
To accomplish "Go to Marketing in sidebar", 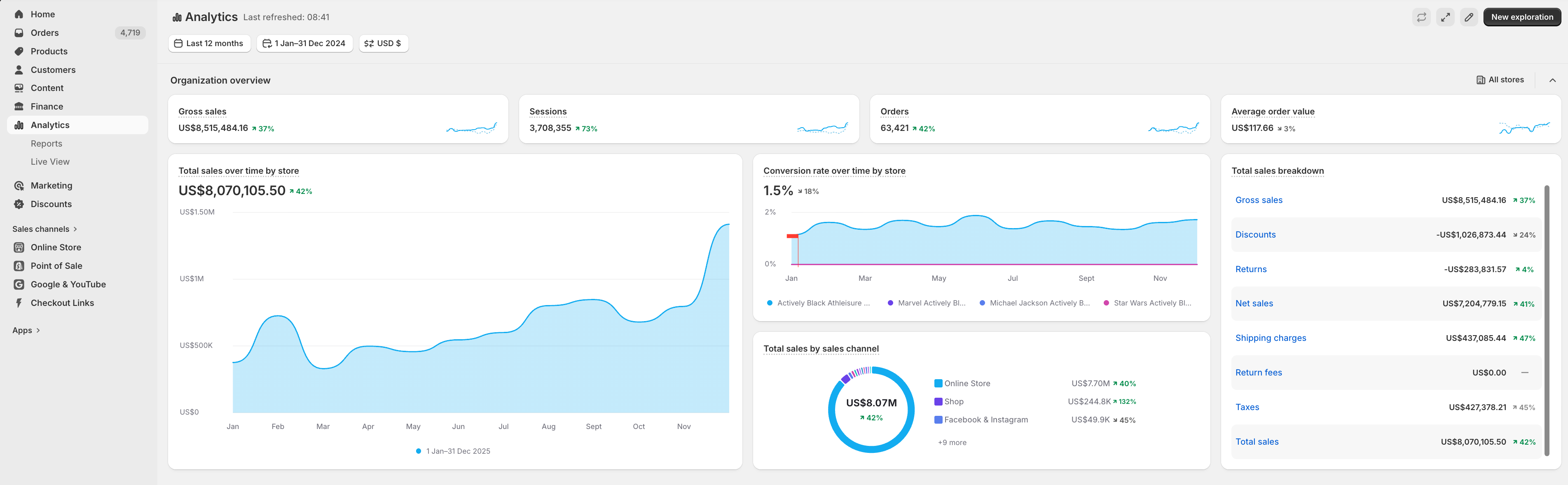I will (51, 186).
